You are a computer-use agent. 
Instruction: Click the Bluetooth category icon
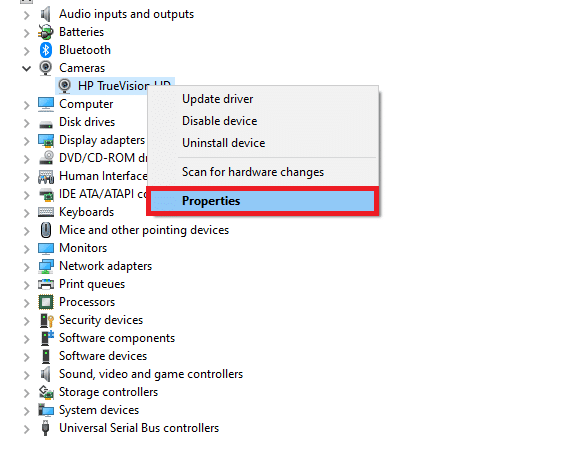(x=46, y=50)
